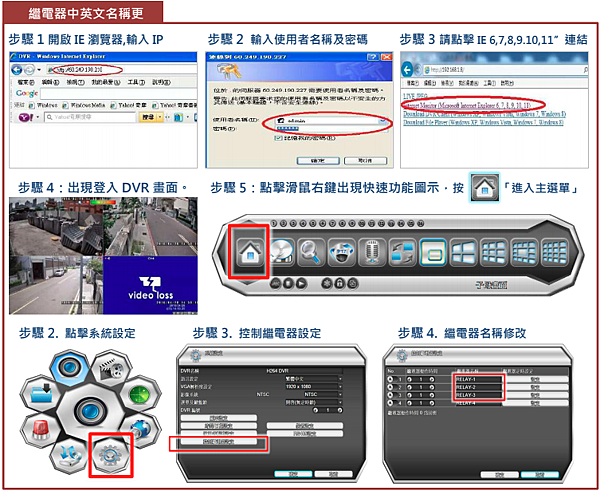Increase relay 1 duration with right arrow
The height and width of the screenshot is (491, 600).
[x=432, y=379]
